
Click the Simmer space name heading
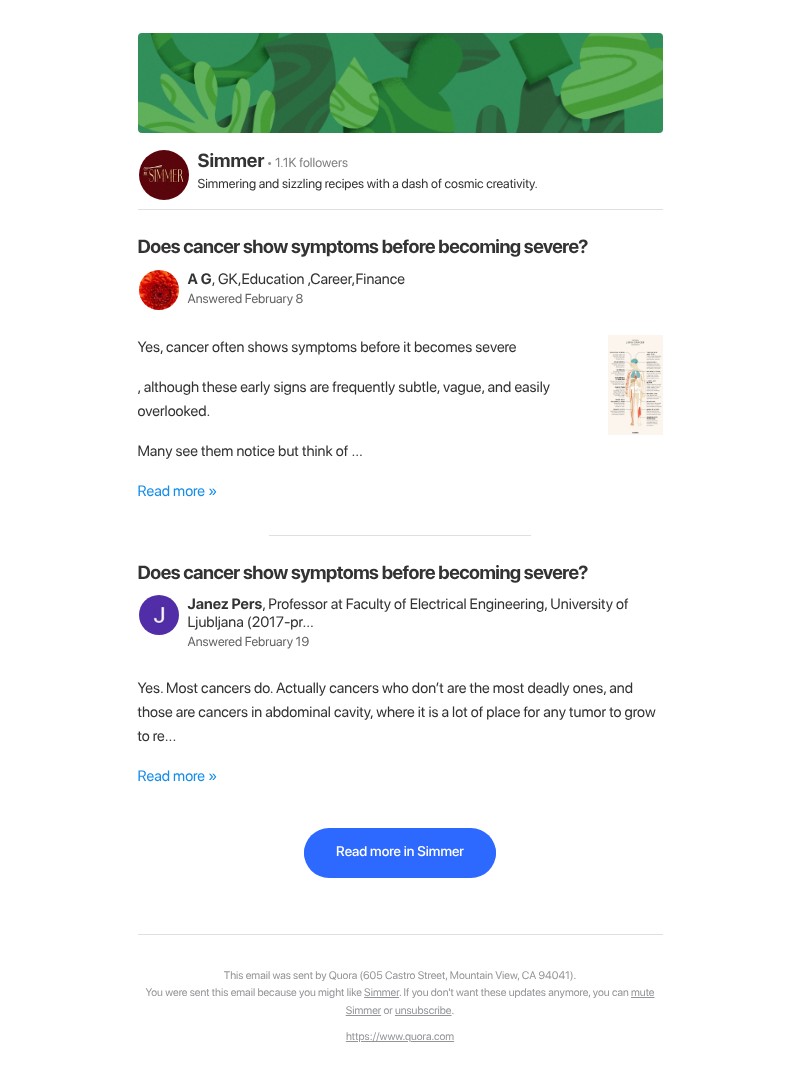point(230,161)
